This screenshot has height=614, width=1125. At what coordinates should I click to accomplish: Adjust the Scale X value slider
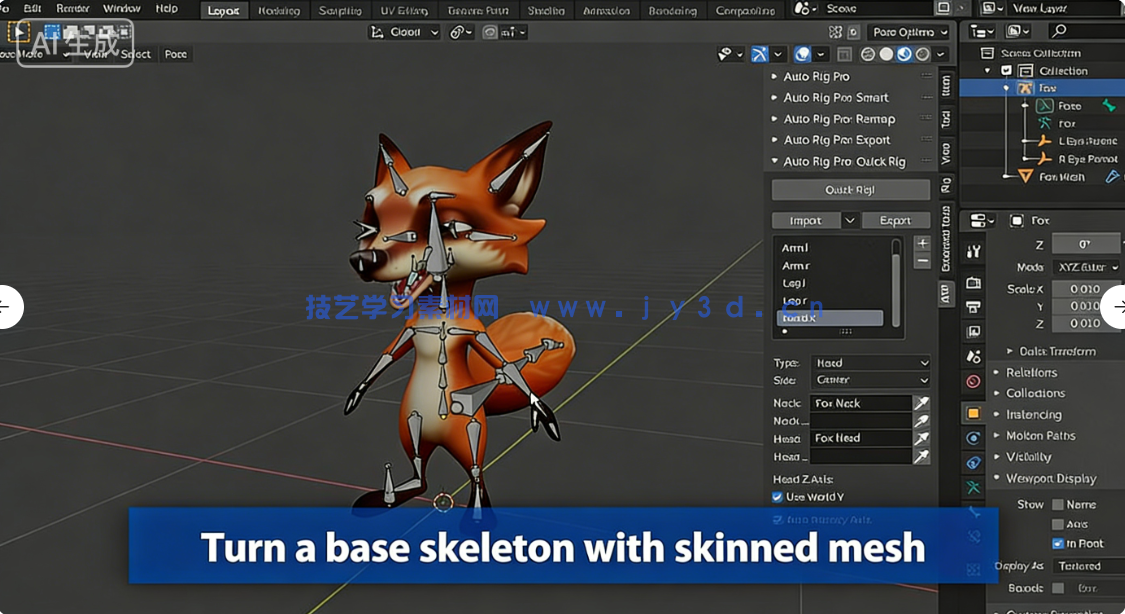(1085, 289)
